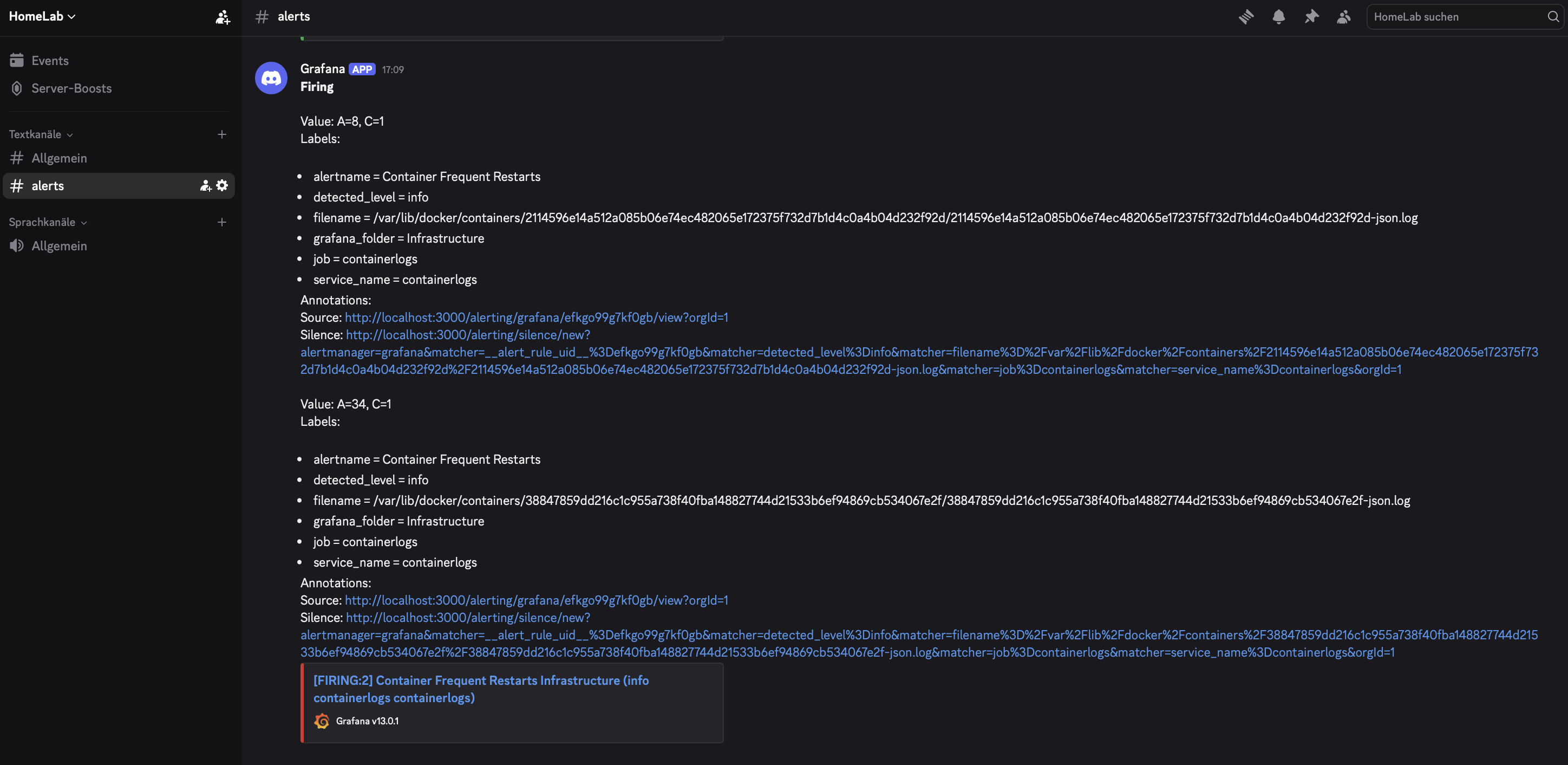The width and height of the screenshot is (1568, 765).
Task: Click the invite people icon beside HomeLab
Action: click(223, 17)
